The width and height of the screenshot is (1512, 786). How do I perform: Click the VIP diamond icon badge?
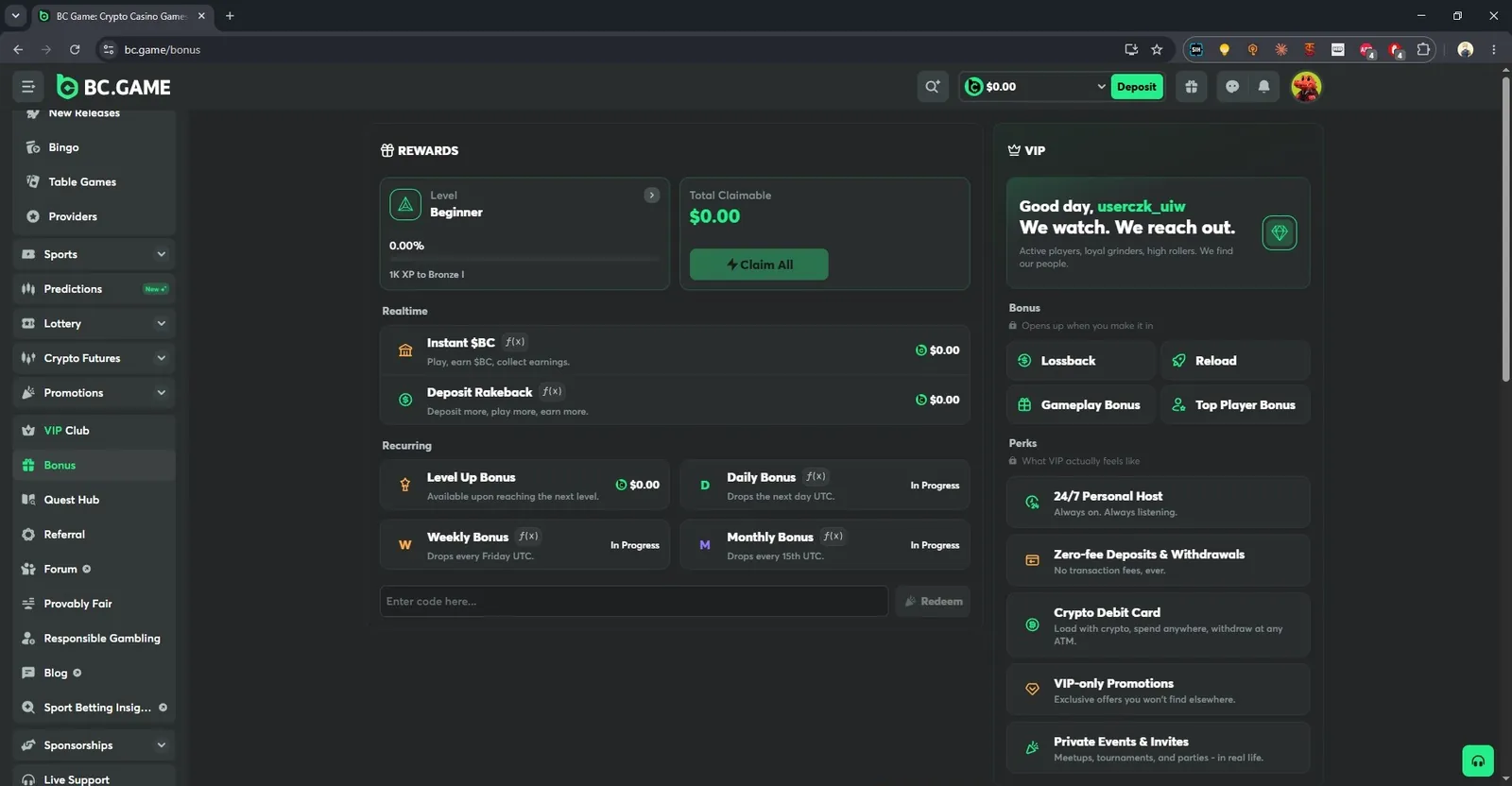coord(1280,232)
